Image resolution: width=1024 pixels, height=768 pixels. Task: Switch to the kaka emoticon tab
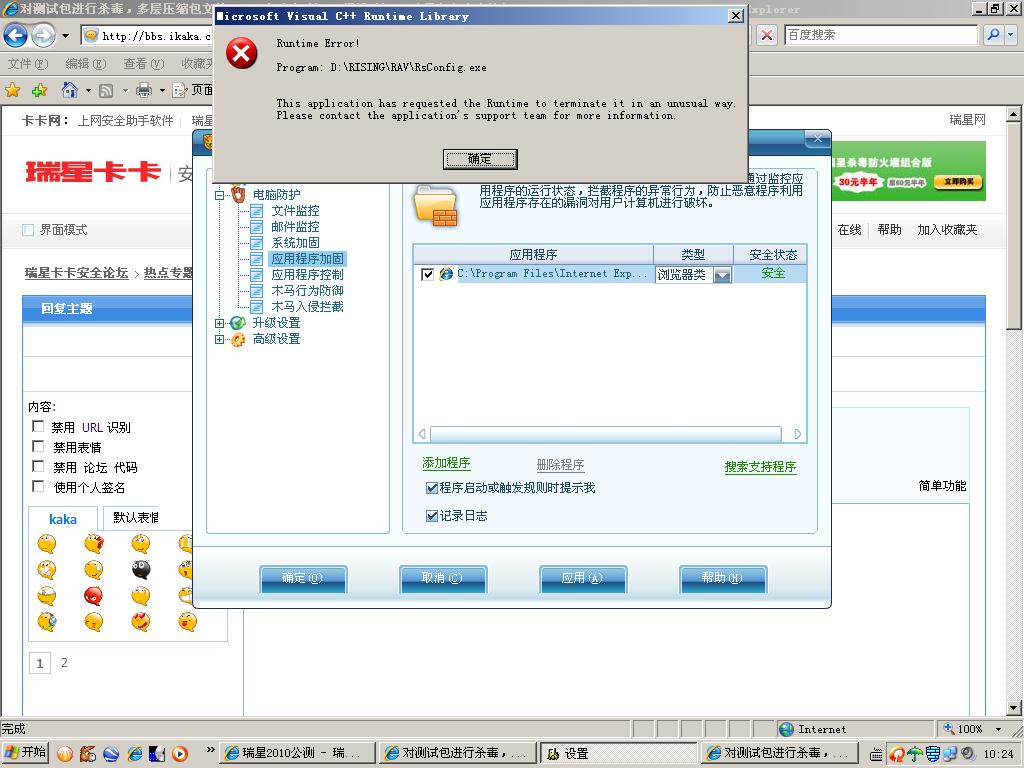[63, 519]
